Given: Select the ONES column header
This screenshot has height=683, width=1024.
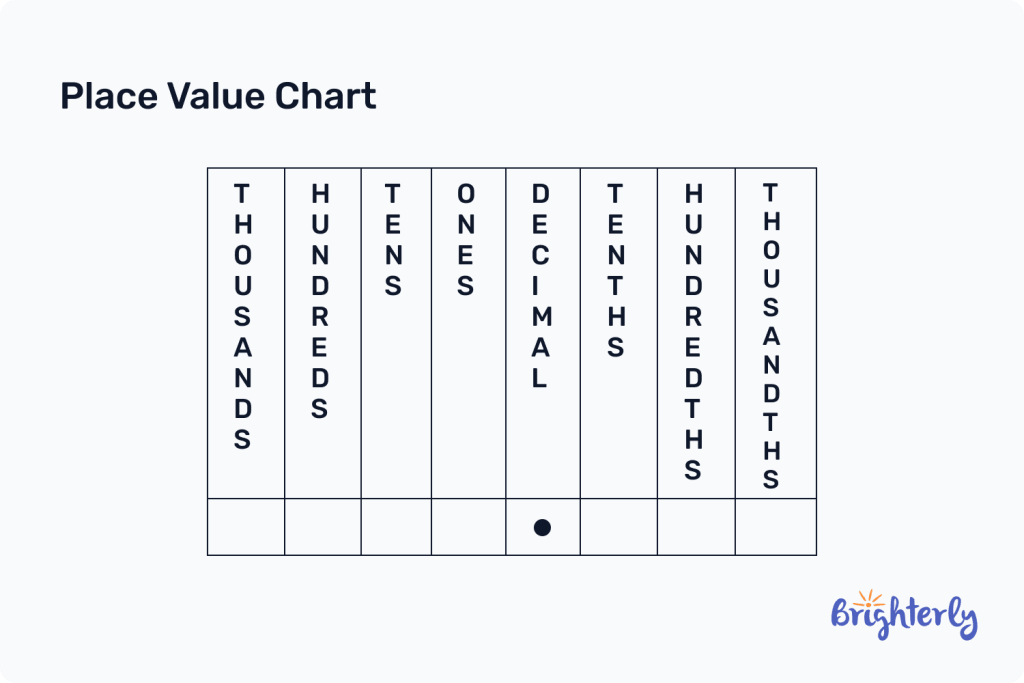Looking at the screenshot, I should pyautogui.click(x=466, y=240).
